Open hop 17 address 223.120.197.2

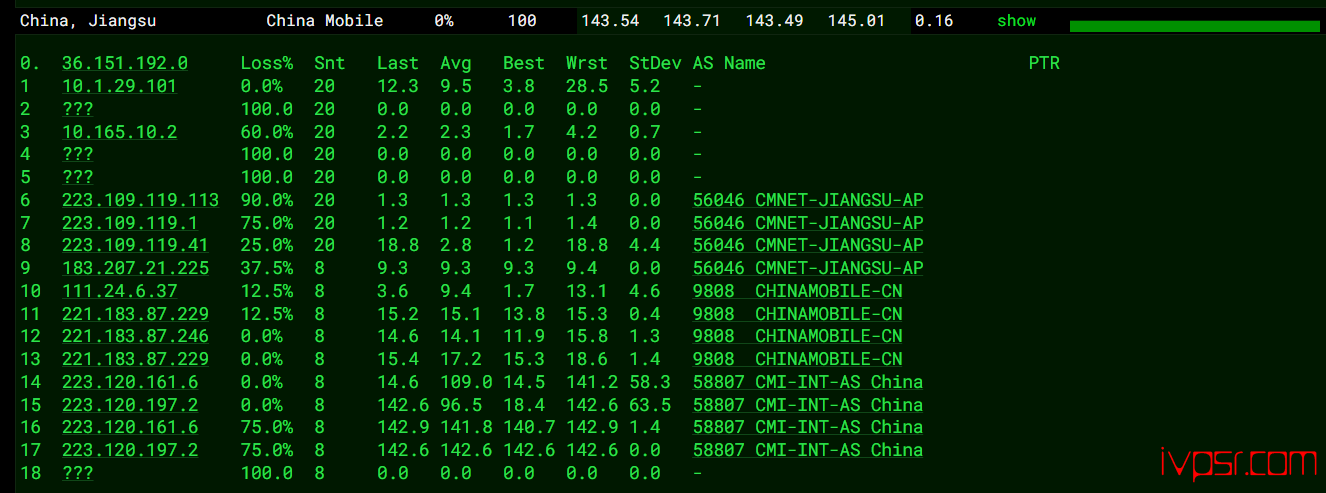coord(129,450)
